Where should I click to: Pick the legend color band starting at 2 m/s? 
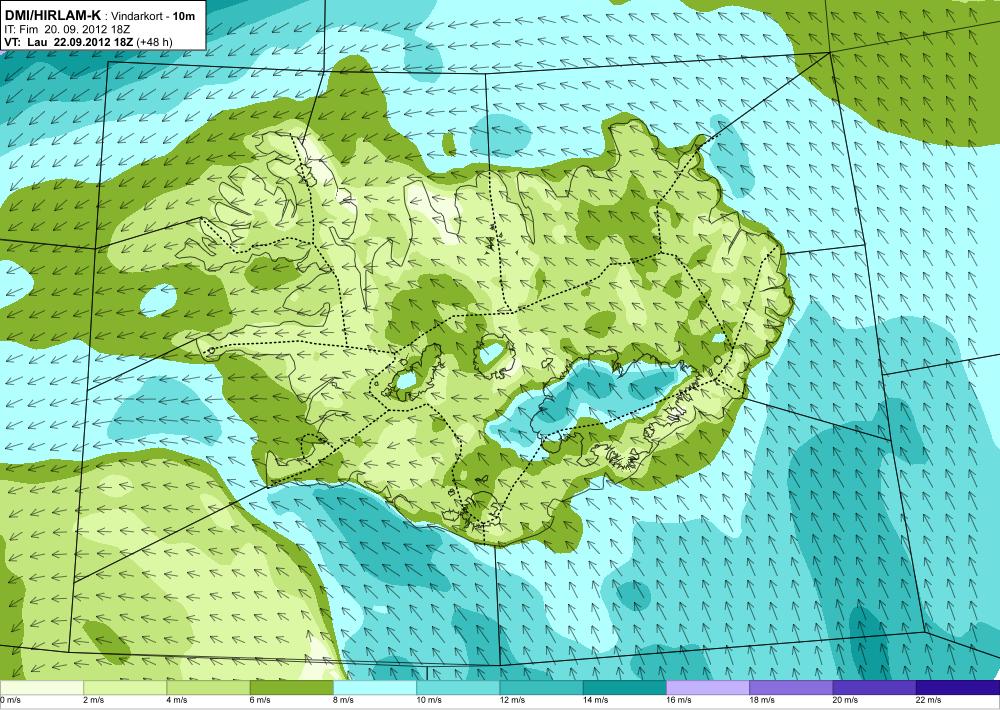coord(125,688)
